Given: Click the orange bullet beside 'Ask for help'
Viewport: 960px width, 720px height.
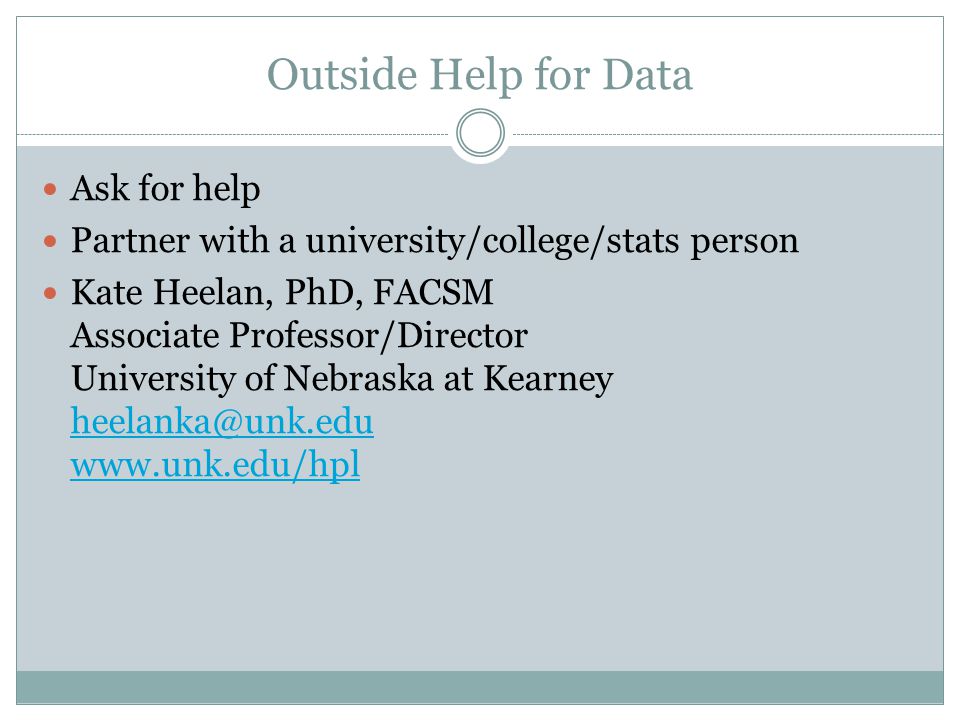Looking at the screenshot, I should pyautogui.click(x=50, y=189).
